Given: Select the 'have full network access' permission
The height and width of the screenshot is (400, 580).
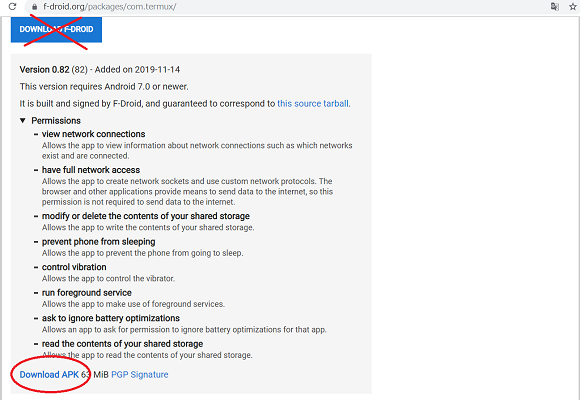Looking at the screenshot, I should click(x=91, y=170).
